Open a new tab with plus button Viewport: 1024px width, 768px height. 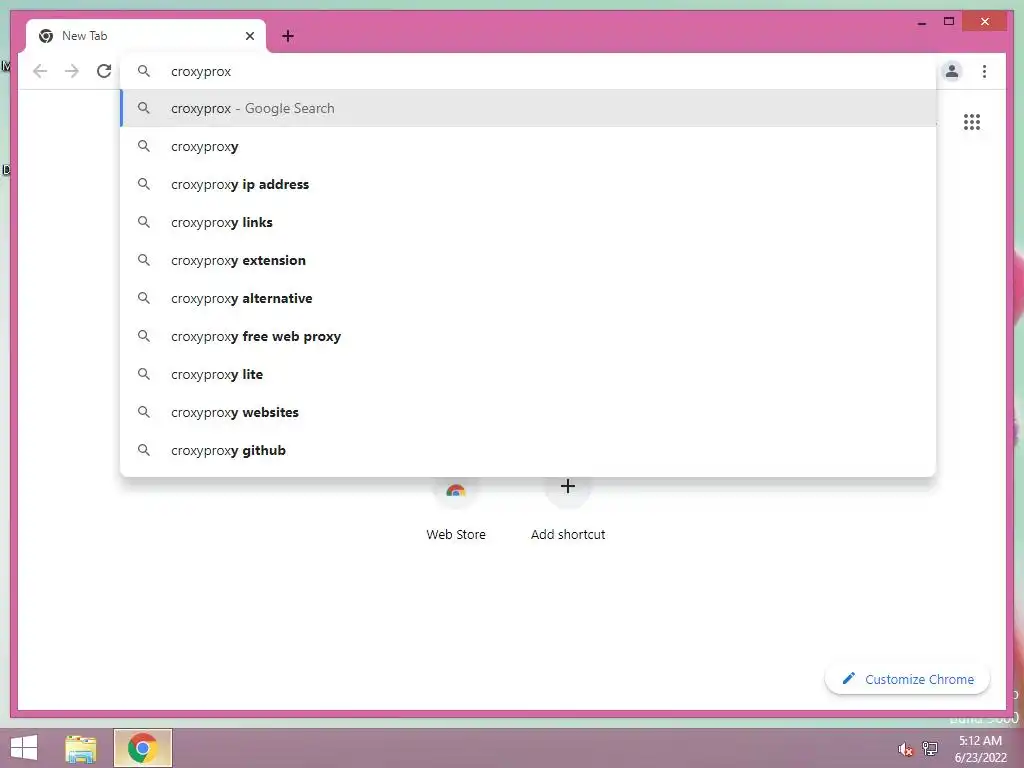[287, 36]
